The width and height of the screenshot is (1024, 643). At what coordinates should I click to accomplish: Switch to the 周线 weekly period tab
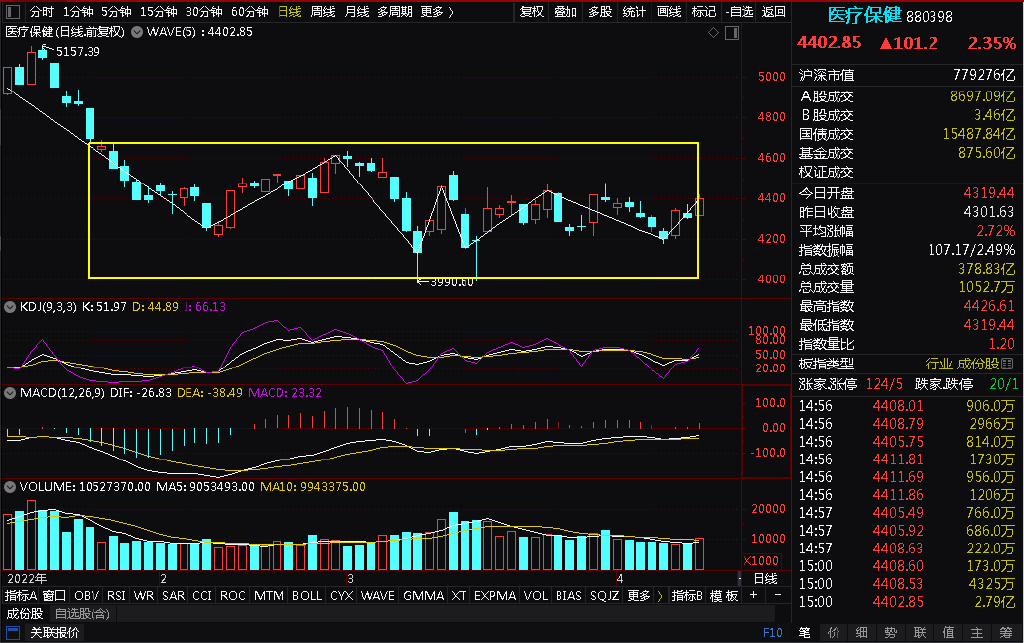(323, 12)
